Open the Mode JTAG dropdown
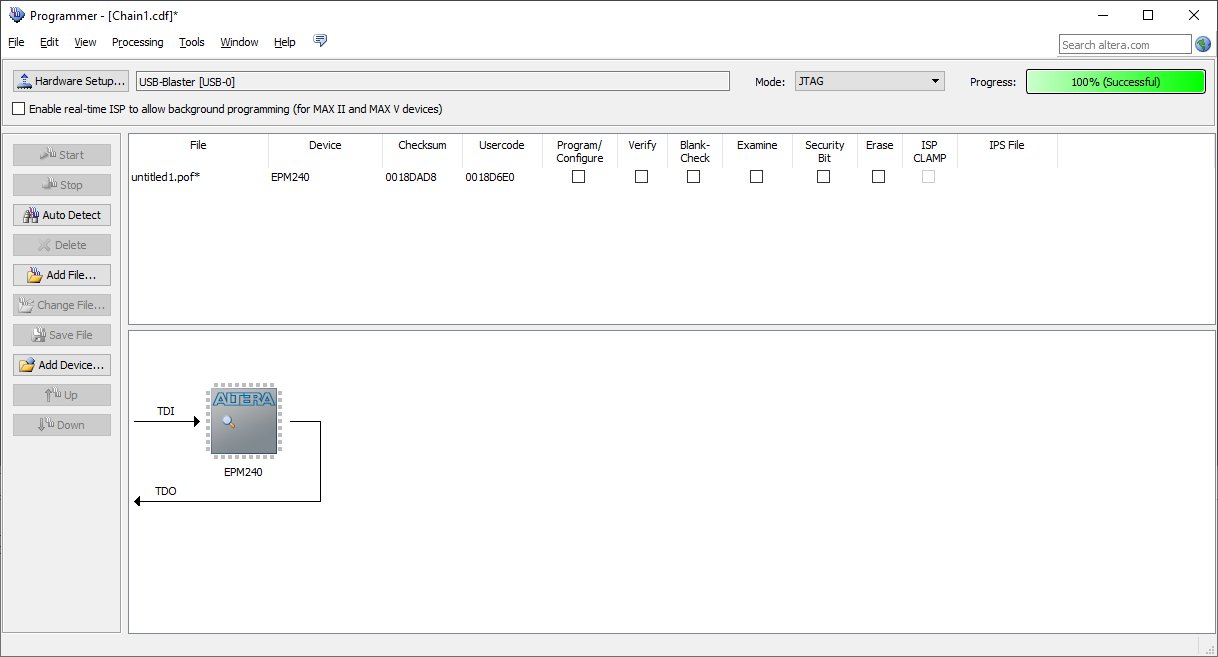 [869, 81]
